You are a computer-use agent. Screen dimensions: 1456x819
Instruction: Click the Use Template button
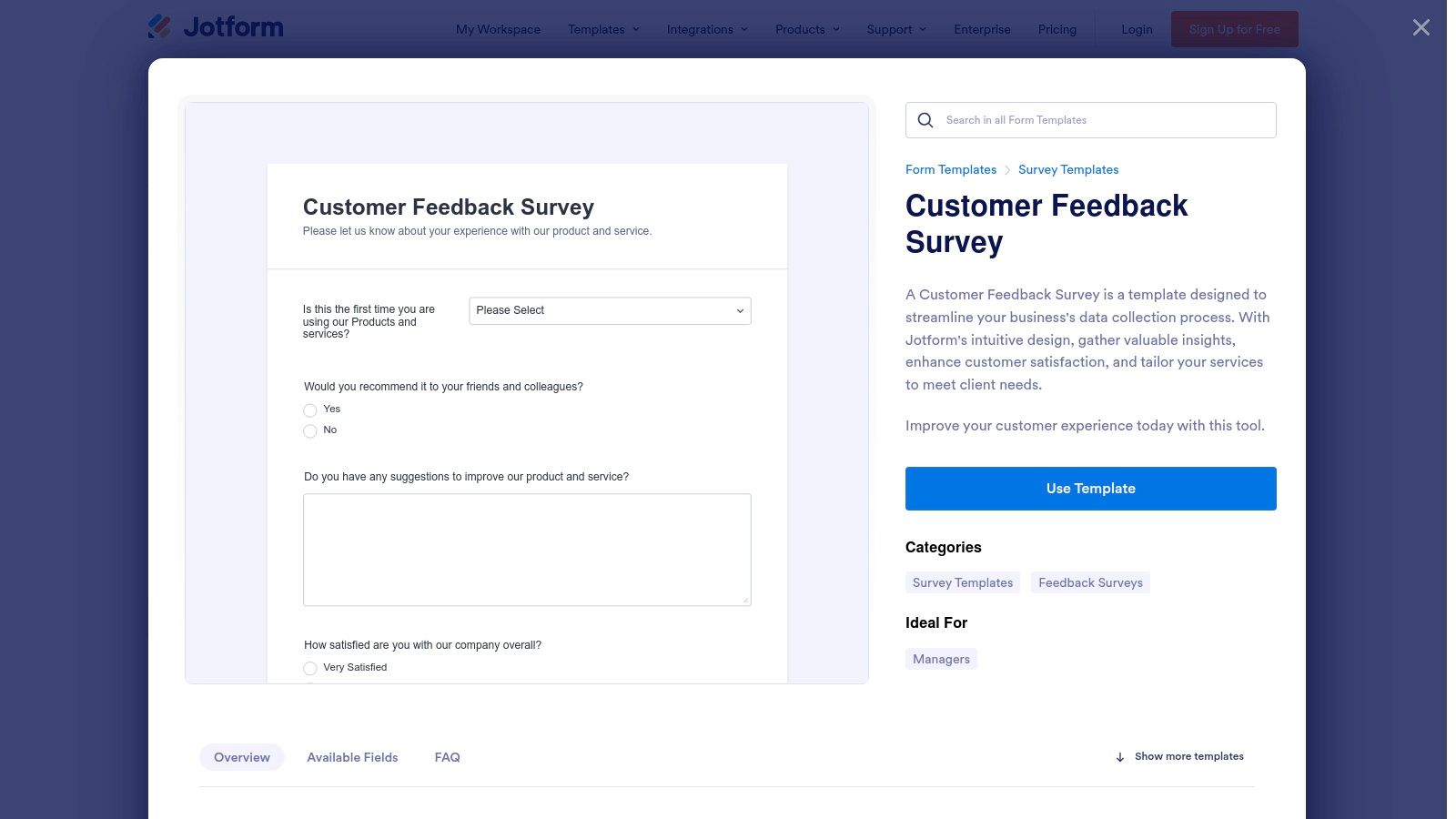click(1089, 488)
